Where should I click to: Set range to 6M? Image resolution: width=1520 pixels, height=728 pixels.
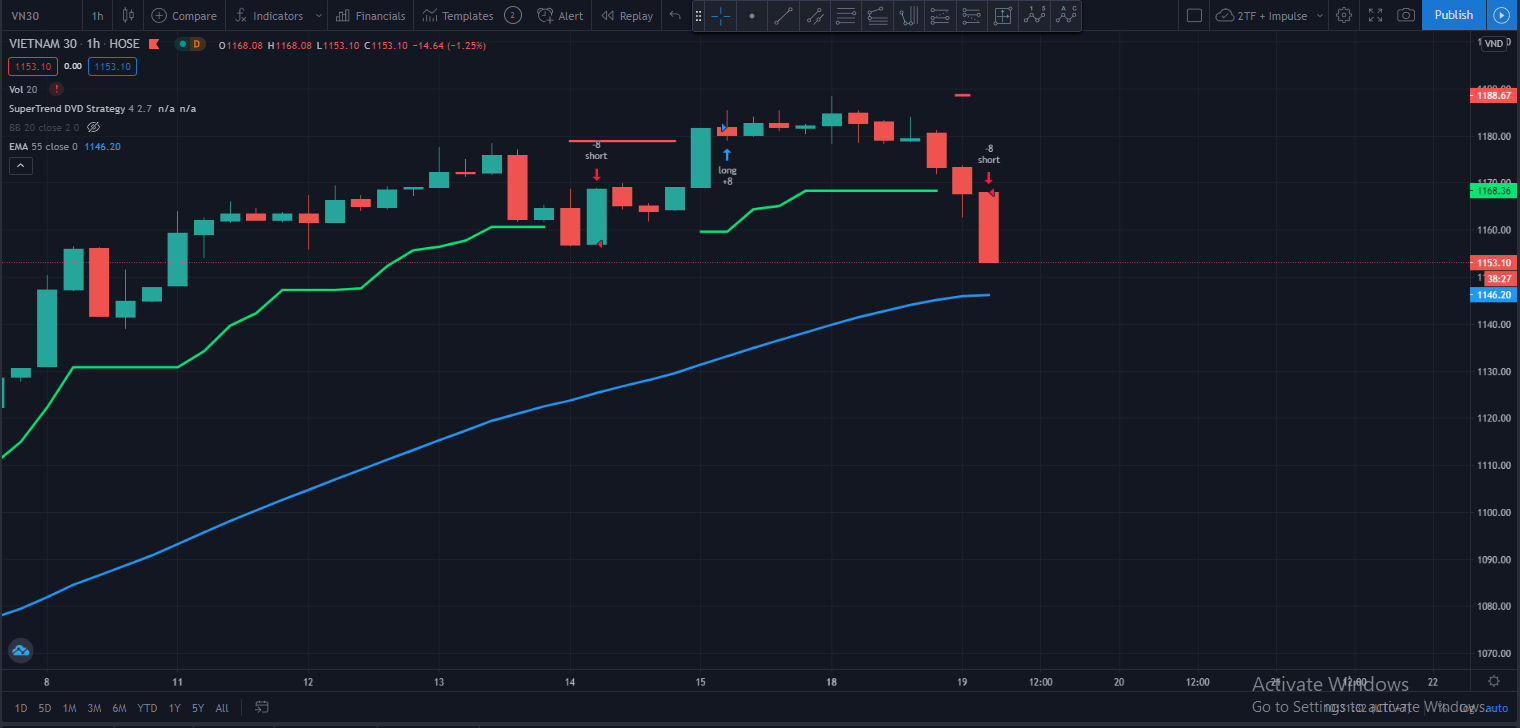[120, 708]
